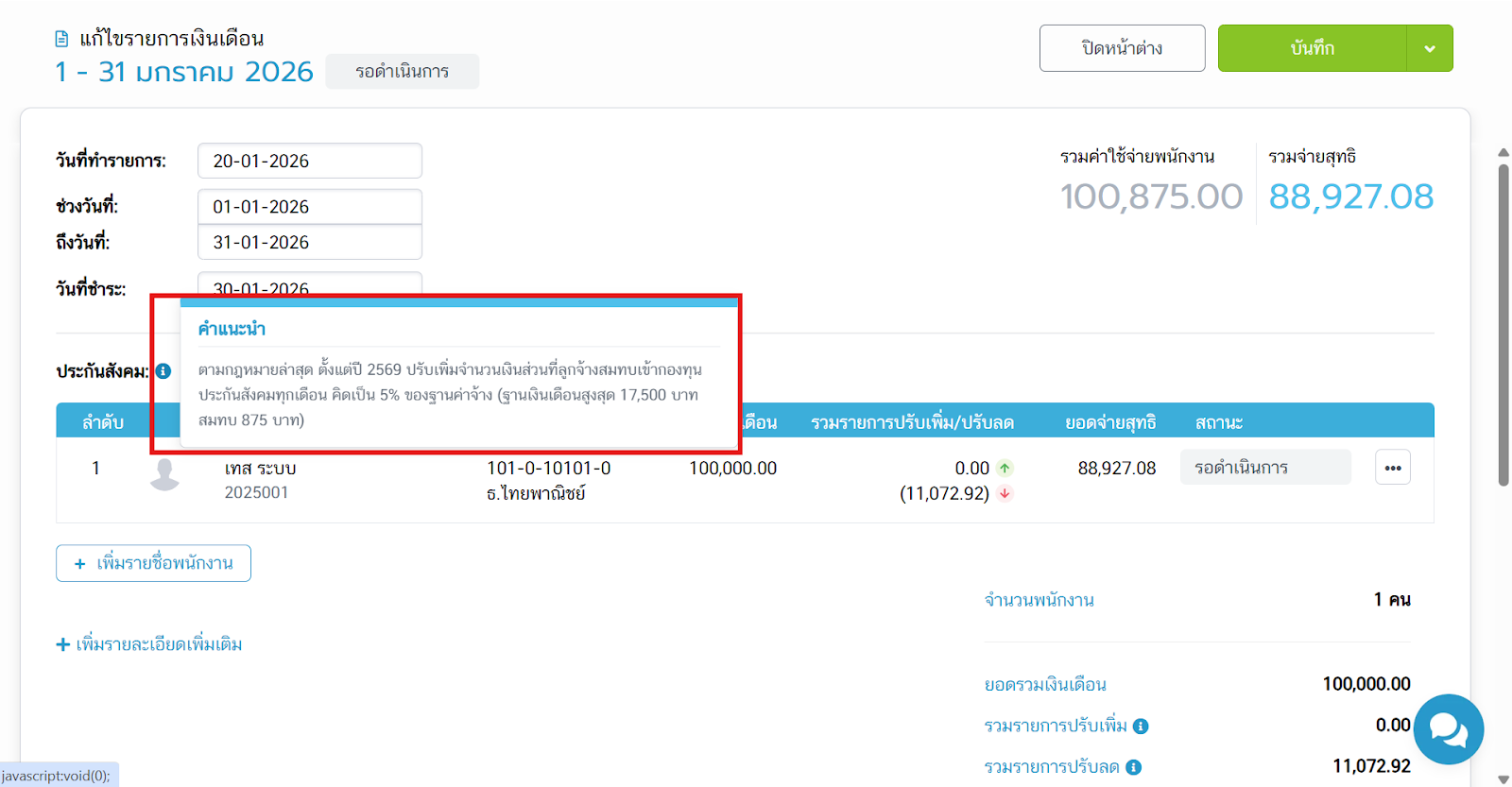Image resolution: width=1512 pixels, height=787 pixels.
Task: Click info icon next to รวมรายการปรับเพิ่ม
Action: coord(1141,727)
